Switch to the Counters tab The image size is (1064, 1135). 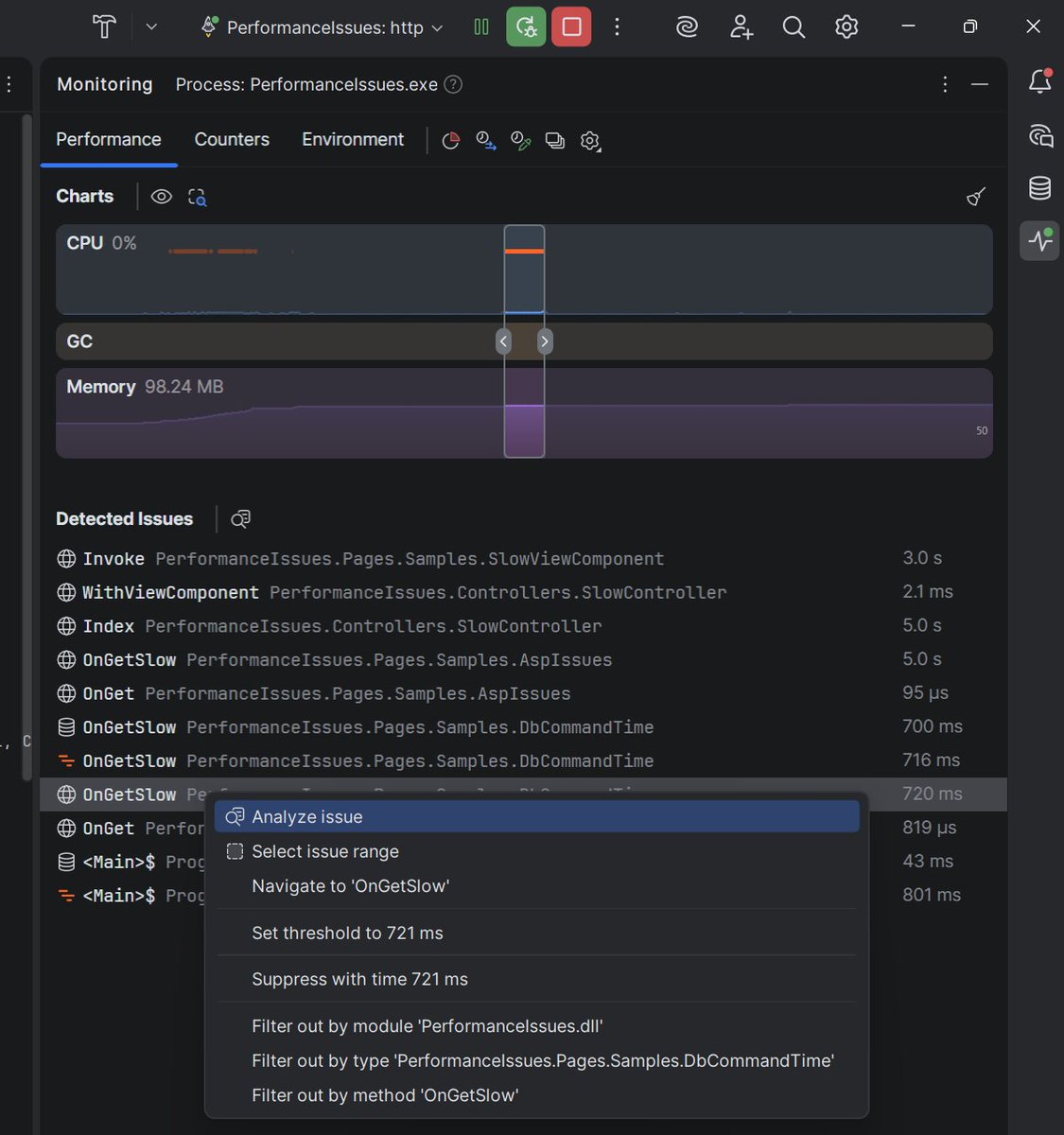coord(232,140)
